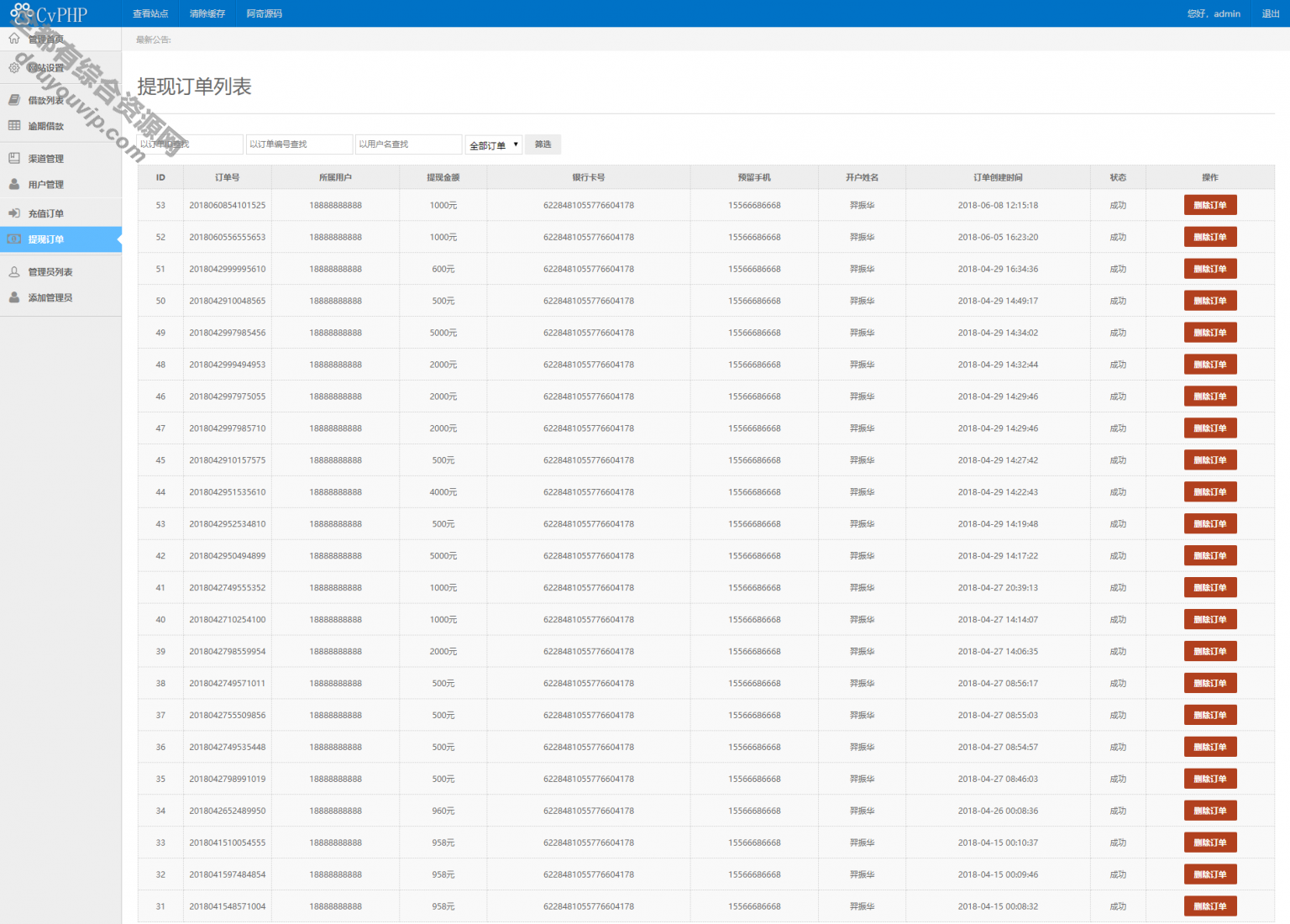Delete order ID 33
1290x924 pixels.
point(1210,843)
